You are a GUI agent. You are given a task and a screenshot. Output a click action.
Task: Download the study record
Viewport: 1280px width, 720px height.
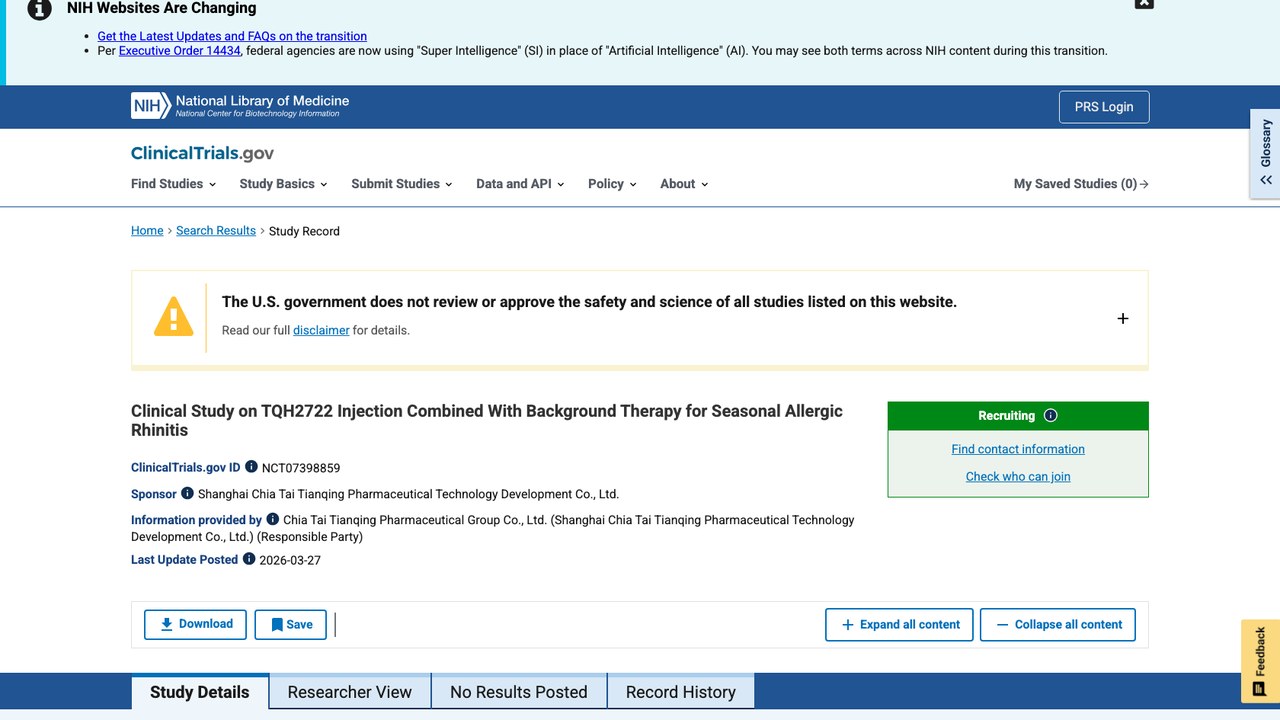click(195, 624)
